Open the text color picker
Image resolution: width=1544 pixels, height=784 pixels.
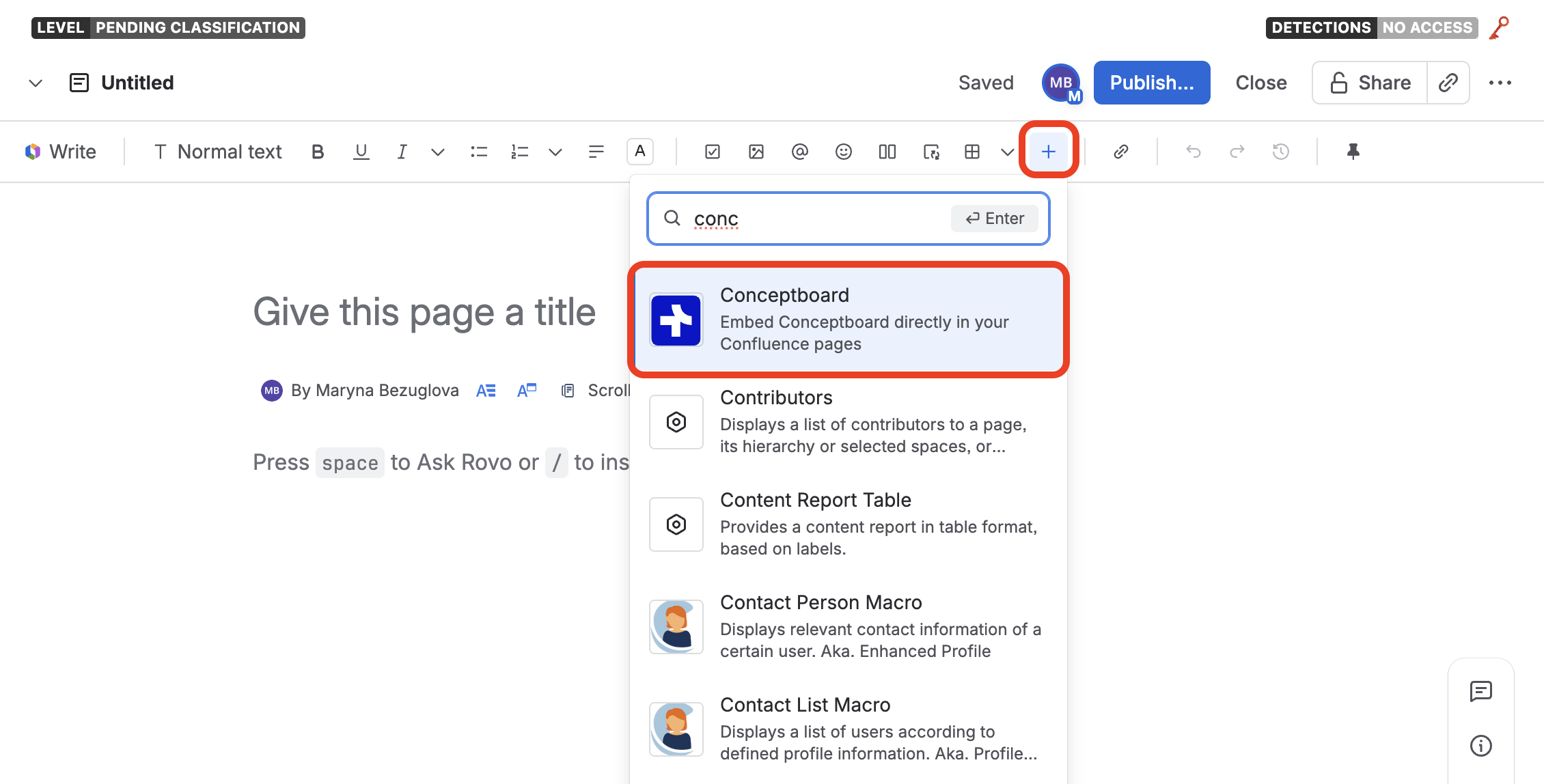tap(640, 152)
